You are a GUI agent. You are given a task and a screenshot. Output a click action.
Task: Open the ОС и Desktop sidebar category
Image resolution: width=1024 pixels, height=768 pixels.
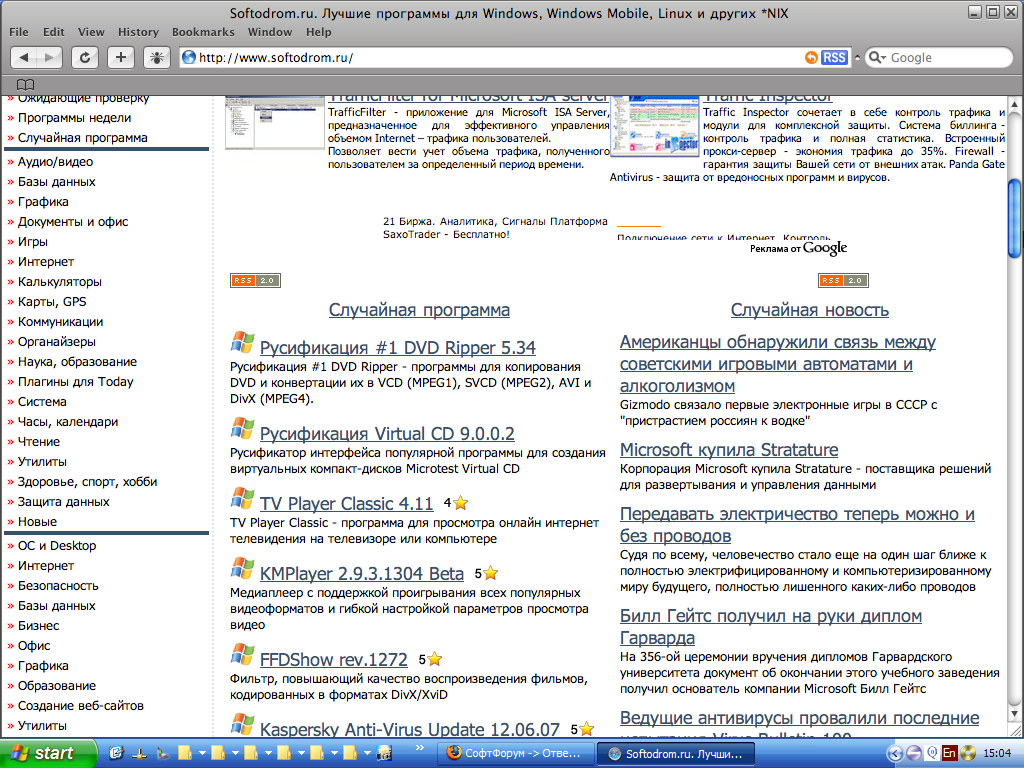point(57,545)
